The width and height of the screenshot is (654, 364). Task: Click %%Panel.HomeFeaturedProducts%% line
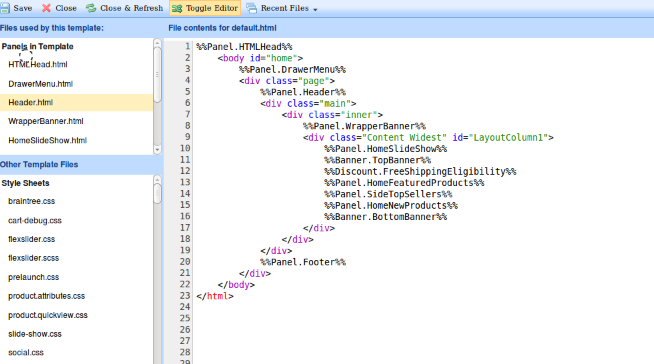405,183
